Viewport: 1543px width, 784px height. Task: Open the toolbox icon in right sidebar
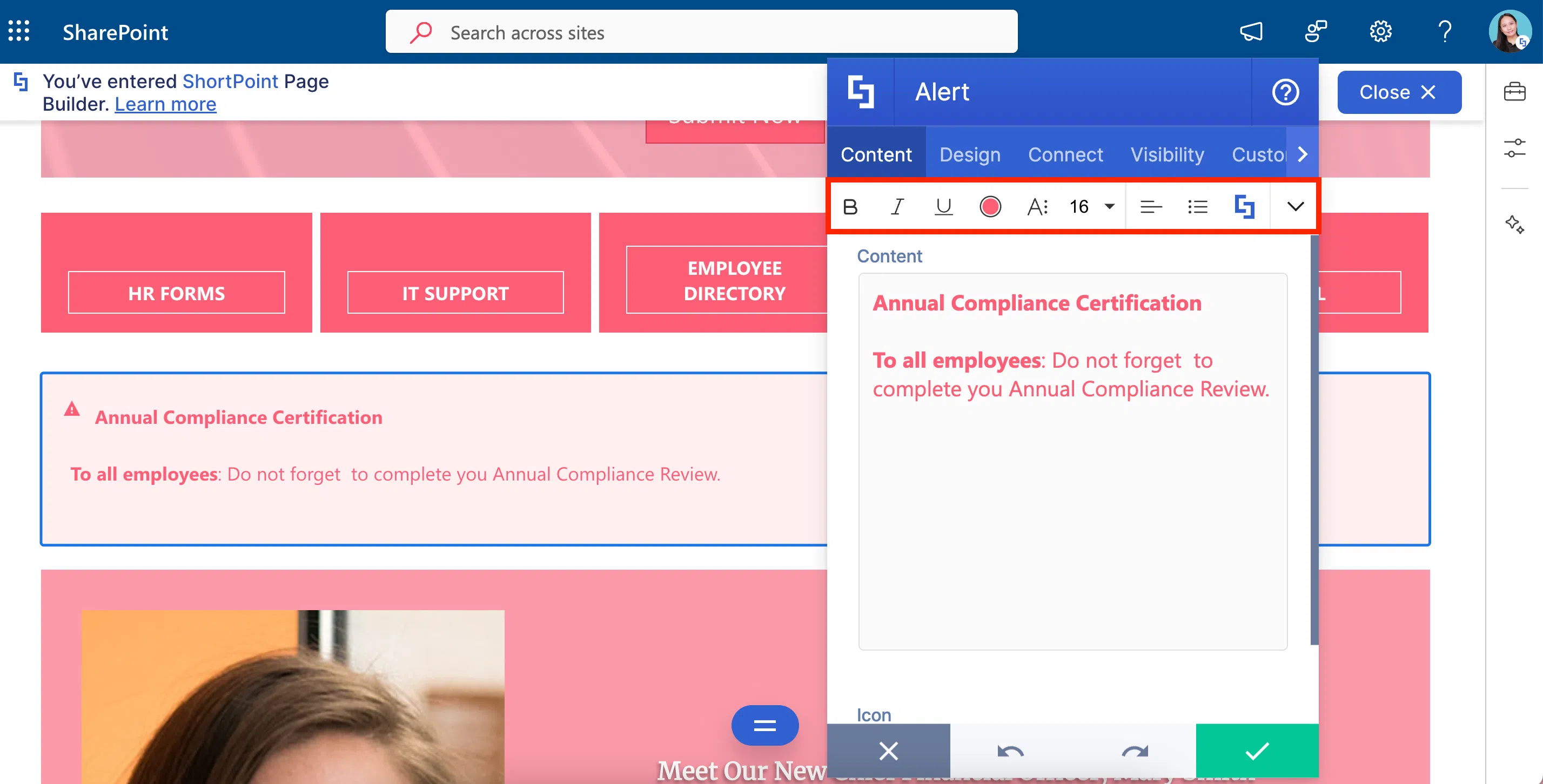(x=1514, y=92)
